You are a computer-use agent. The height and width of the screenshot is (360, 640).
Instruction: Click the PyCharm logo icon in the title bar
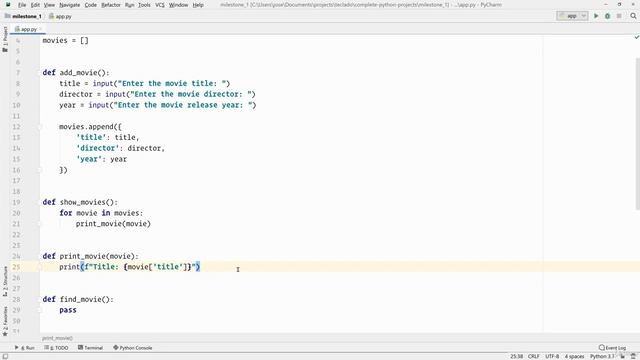tap(8, 5)
